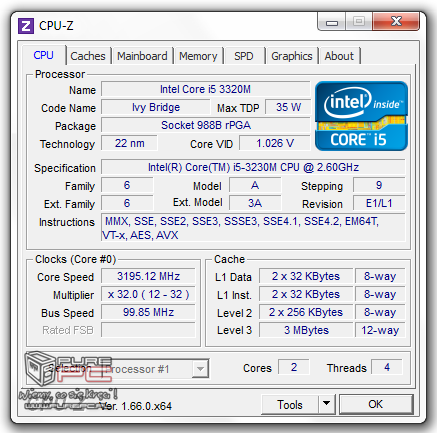Screen dimensions: 437x433
Task: Select the Memory tab
Action: pos(198,56)
